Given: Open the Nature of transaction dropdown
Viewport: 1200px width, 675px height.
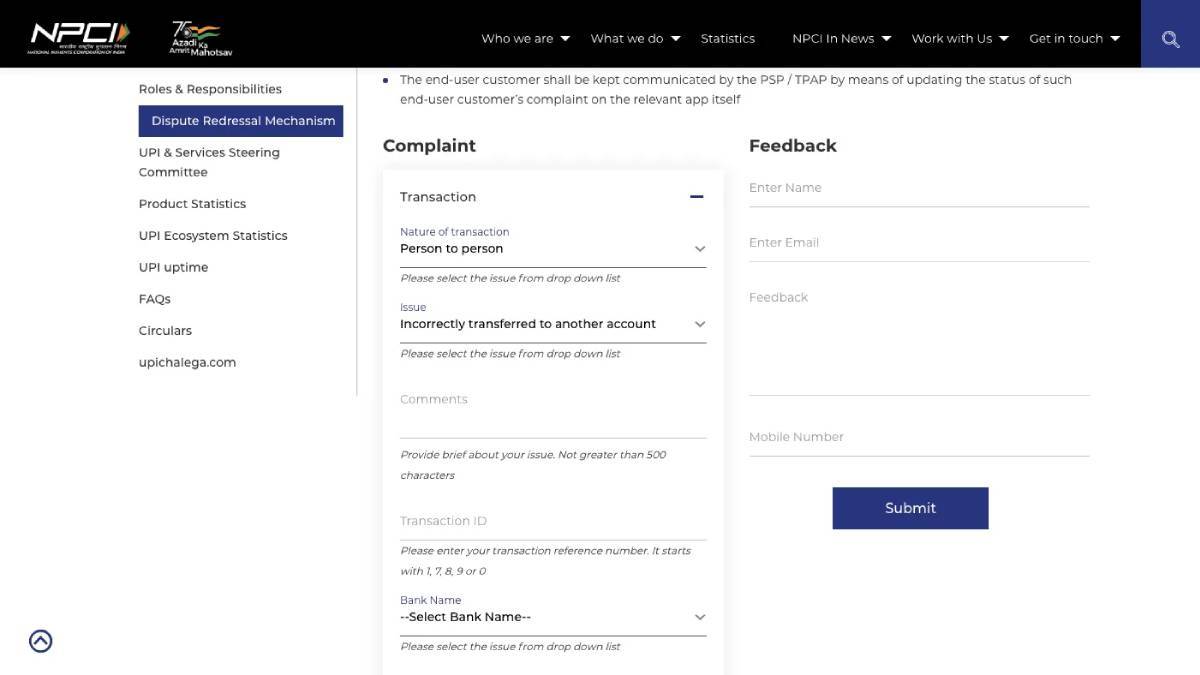Looking at the screenshot, I should (x=552, y=249).
